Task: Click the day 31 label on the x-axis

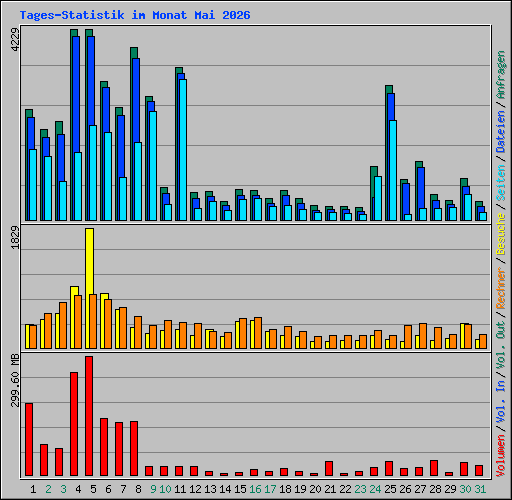Action: [480, 489]
